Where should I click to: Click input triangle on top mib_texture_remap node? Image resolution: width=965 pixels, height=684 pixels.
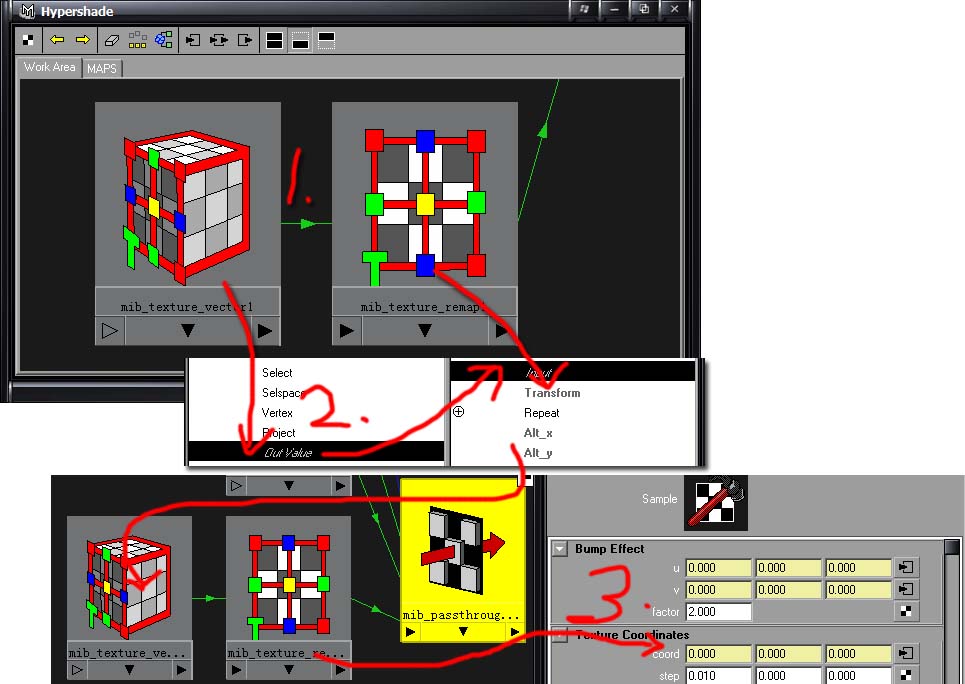tap(346, 331)
